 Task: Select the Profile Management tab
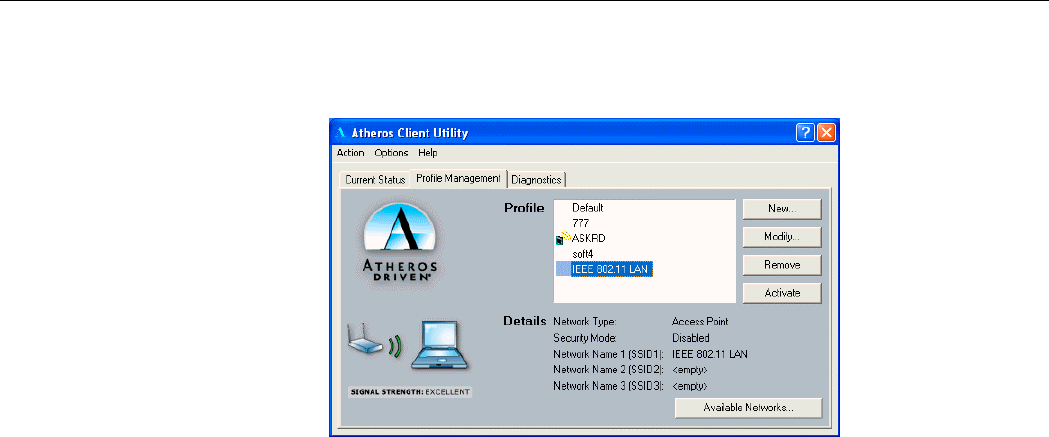(x=458, y=178)
